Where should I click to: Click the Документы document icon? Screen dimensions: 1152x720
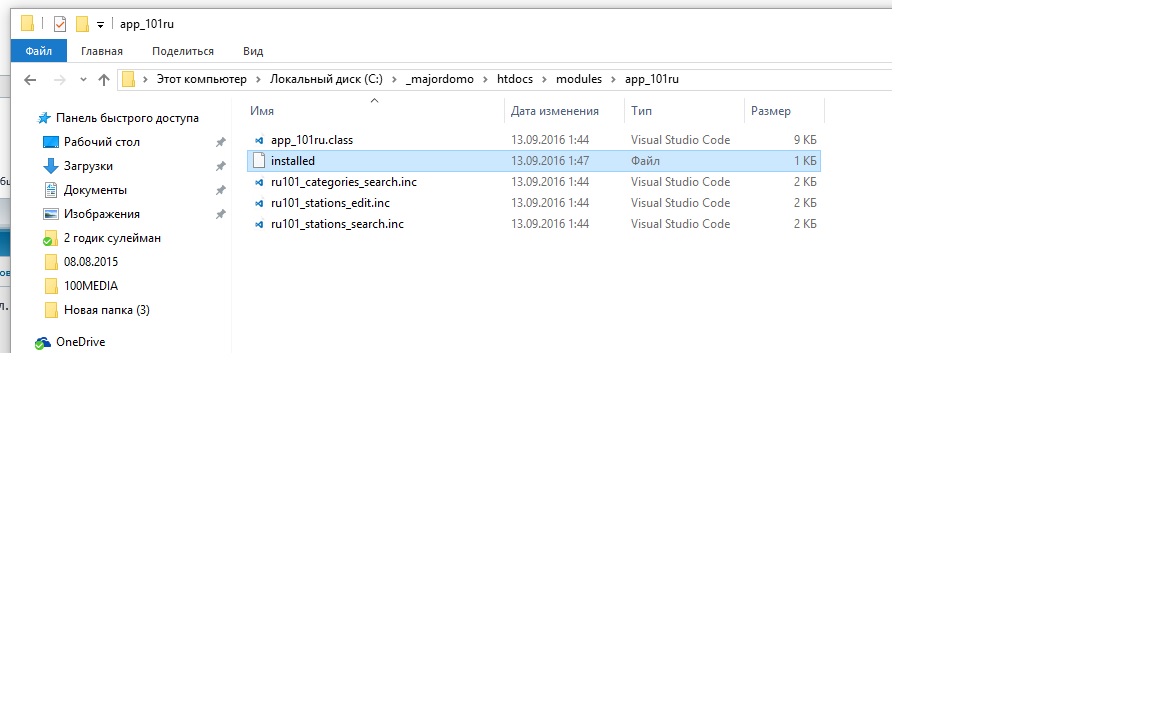(51, 190)
